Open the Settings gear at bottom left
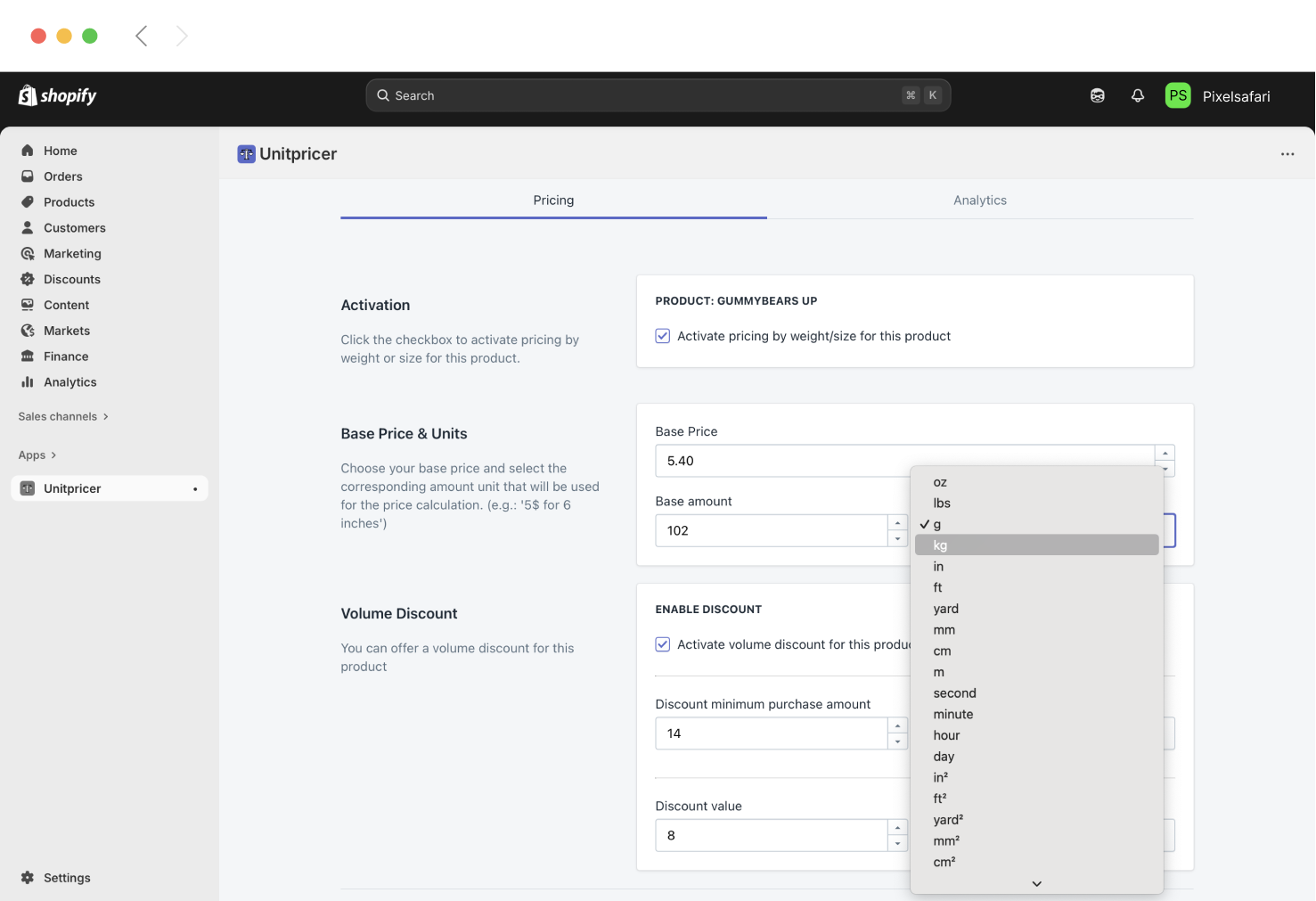 point(27,877)
